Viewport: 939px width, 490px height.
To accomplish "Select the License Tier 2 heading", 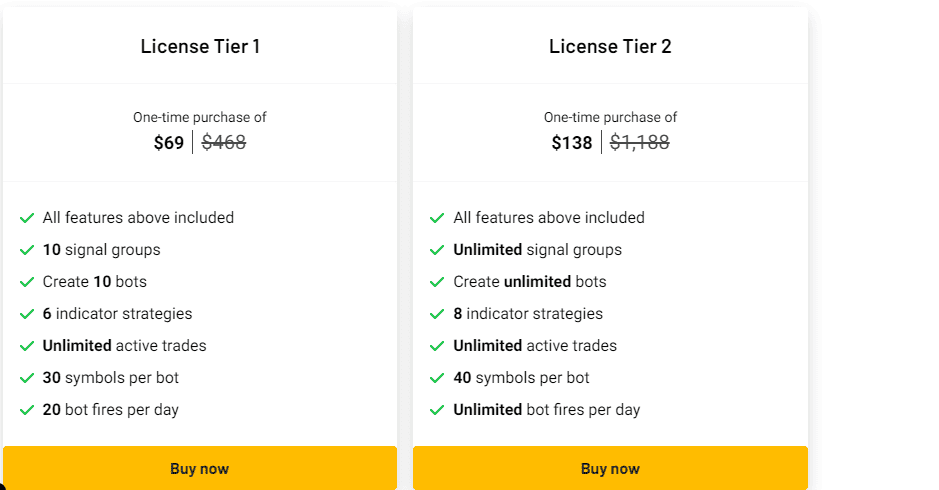I will [x=610, y=46].
